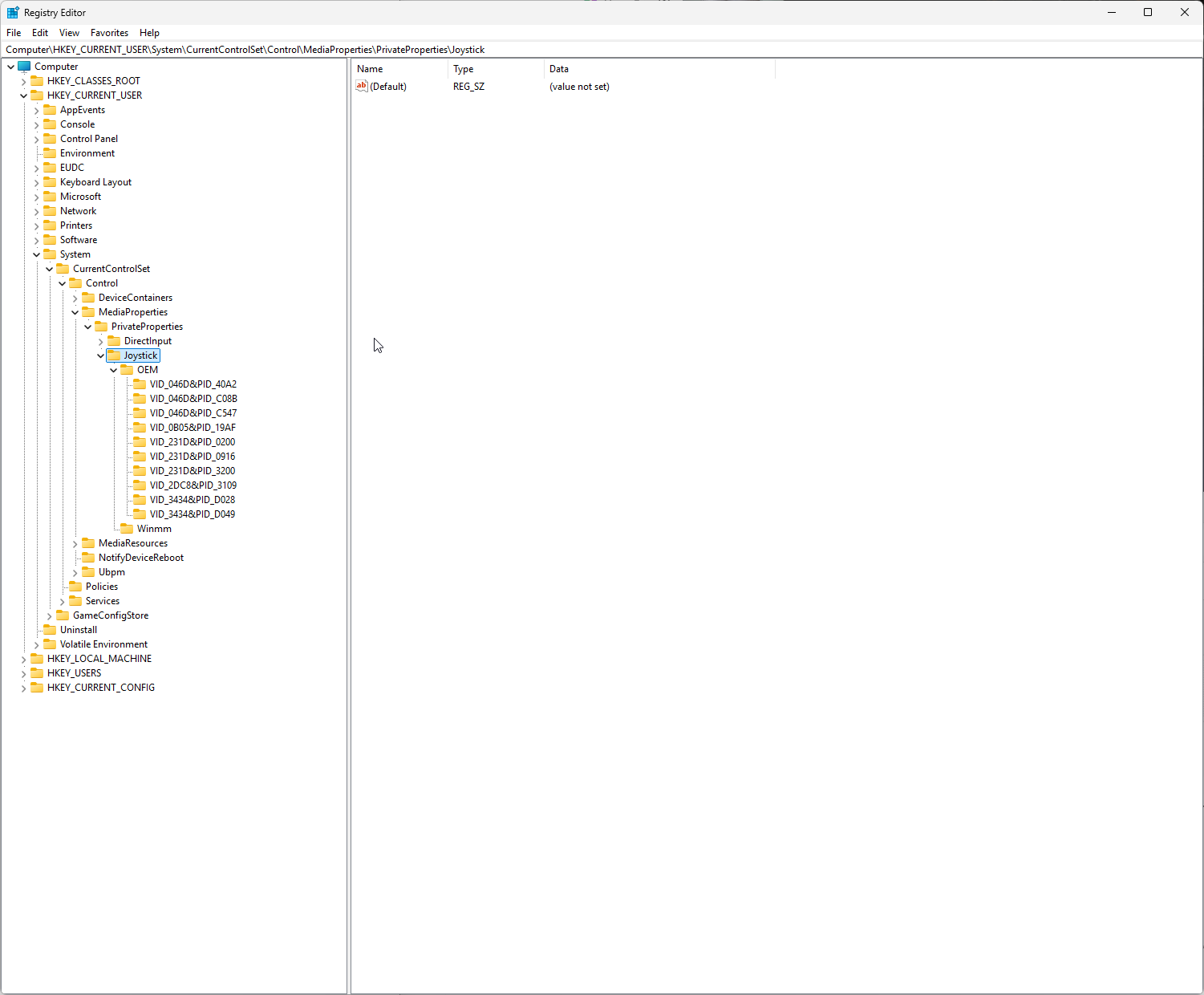Collapse the HKEY_CURRENT_USER hive
The image size is (1204, 995).
click(23, 95)
